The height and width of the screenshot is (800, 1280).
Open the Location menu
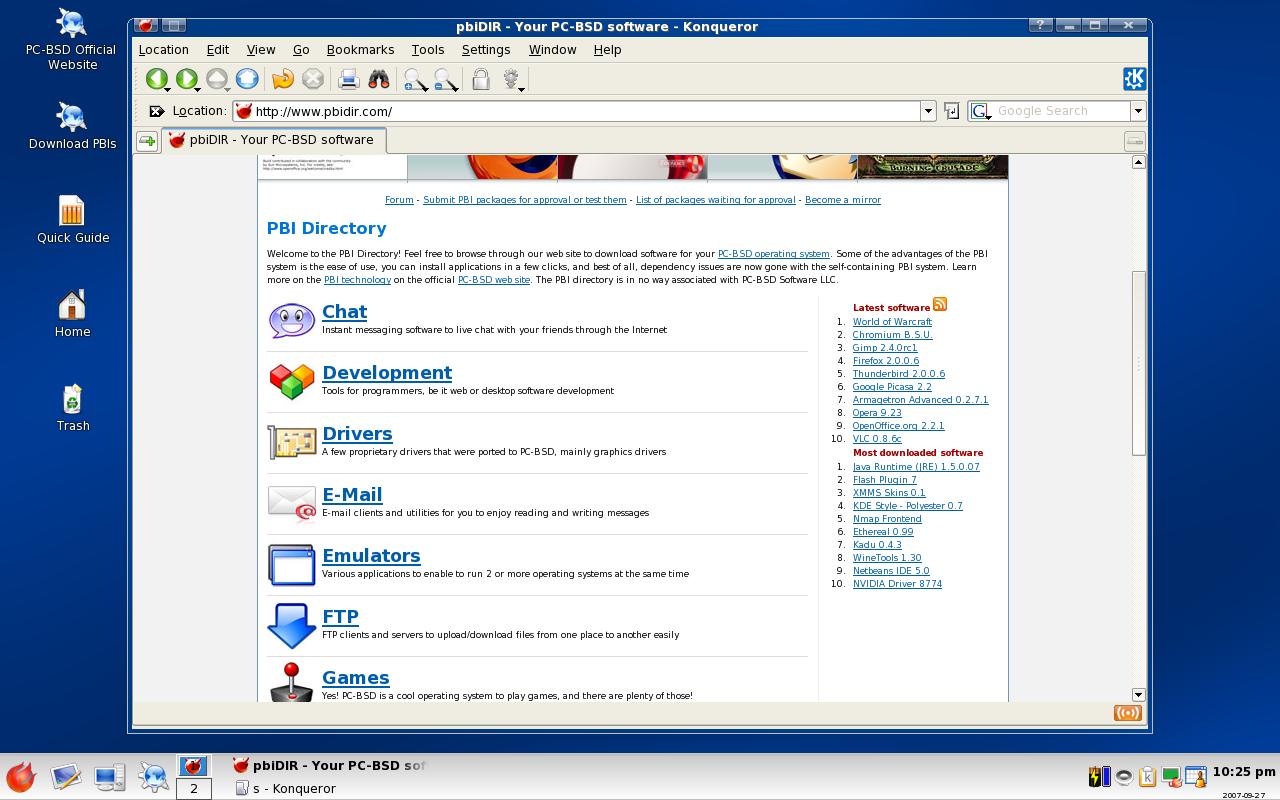164,49
